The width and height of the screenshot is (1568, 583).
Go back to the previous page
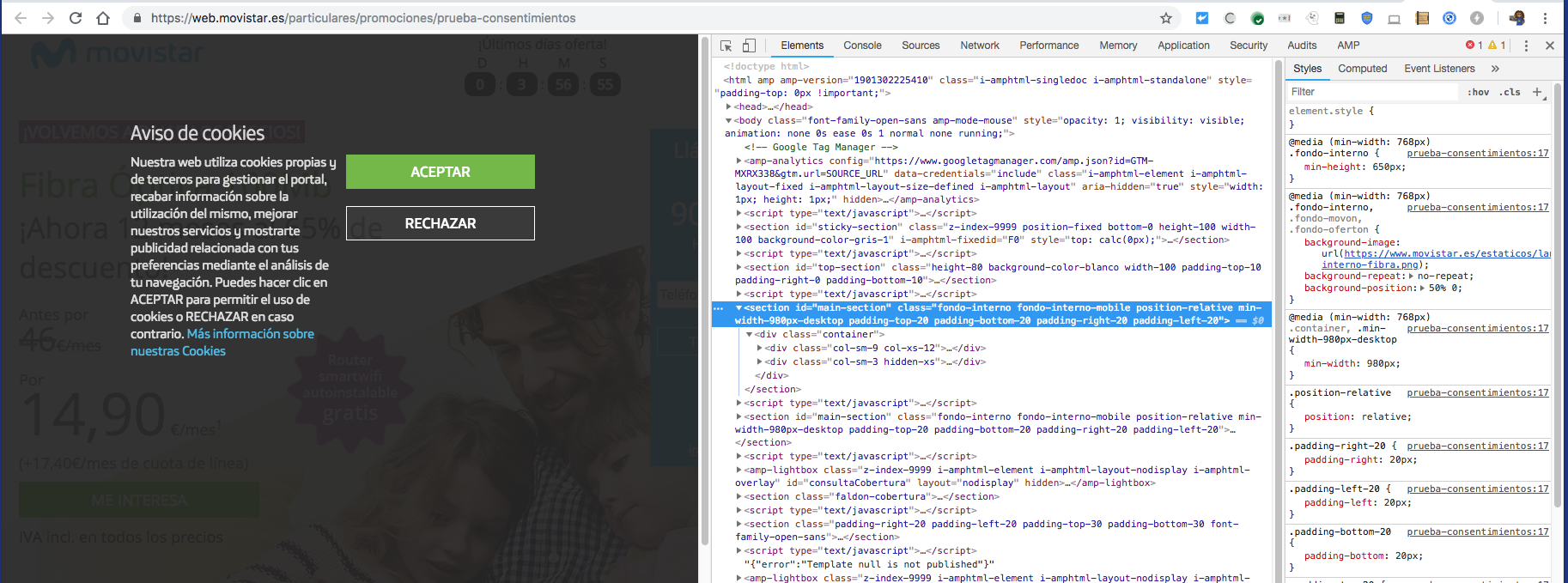(x=21, y=18)
